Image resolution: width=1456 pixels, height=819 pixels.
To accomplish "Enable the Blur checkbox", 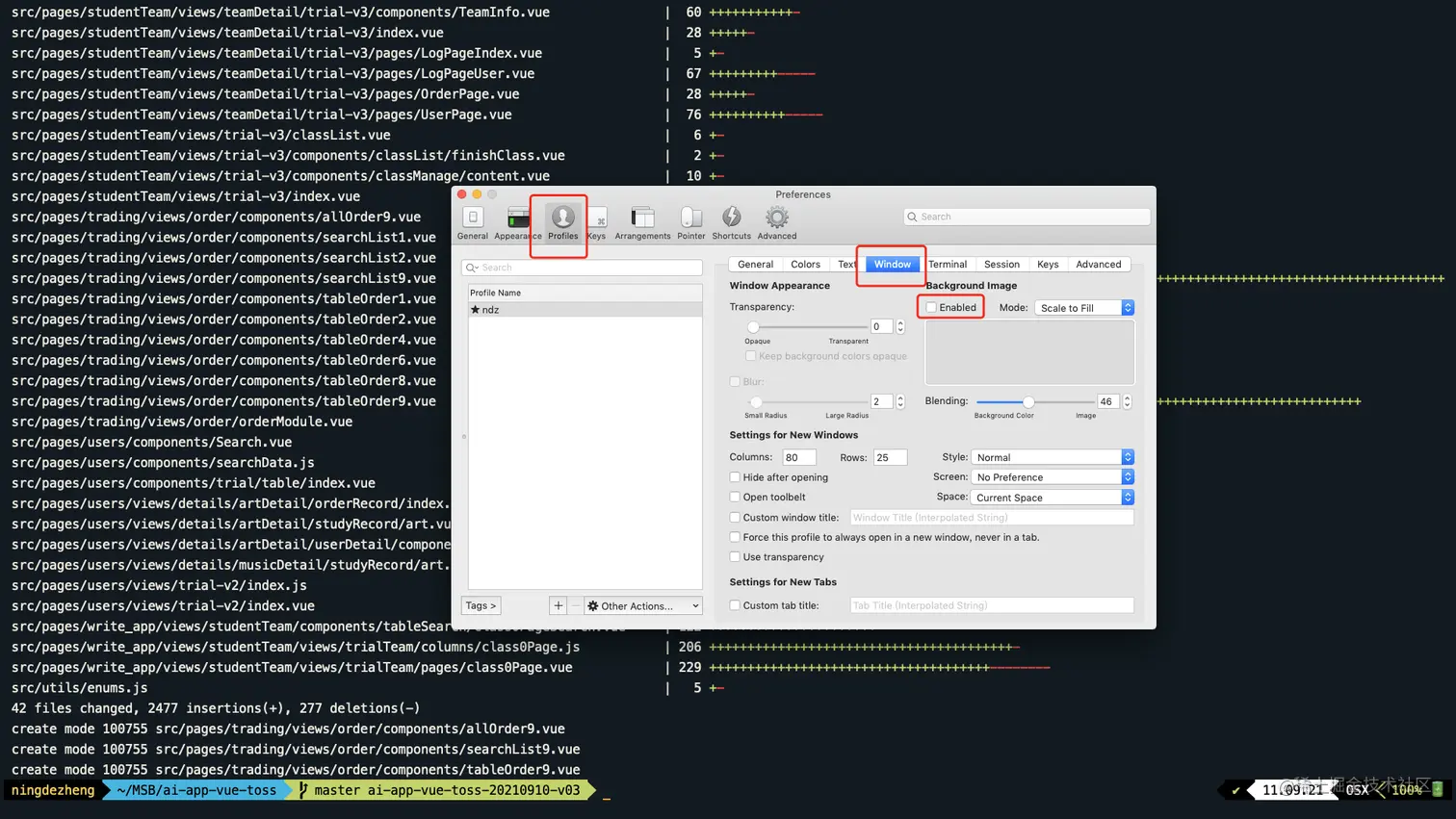I will pos(736,382).
